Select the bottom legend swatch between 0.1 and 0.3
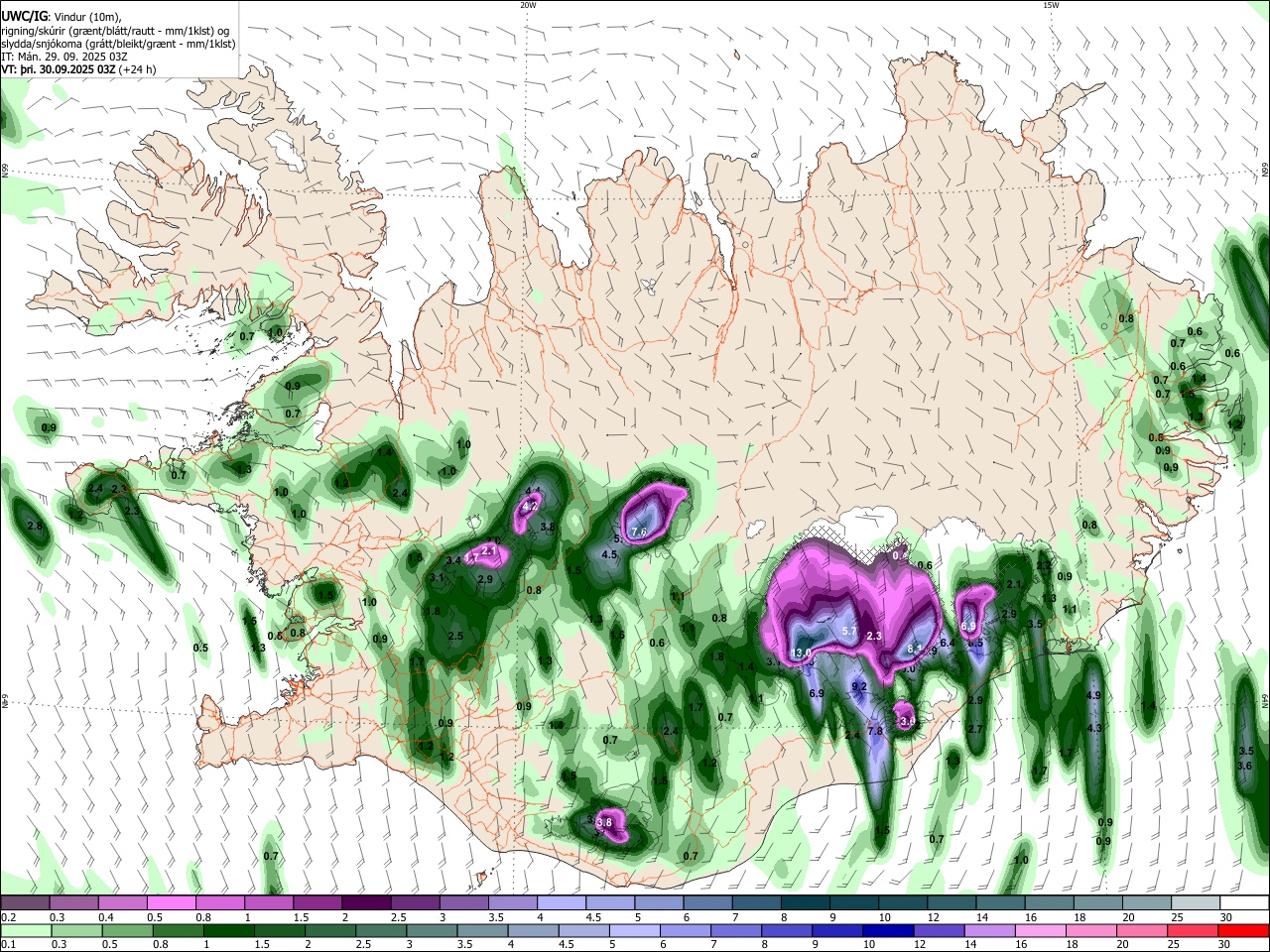The height and width of the screenshot is (952, 1270). (26, 930)
